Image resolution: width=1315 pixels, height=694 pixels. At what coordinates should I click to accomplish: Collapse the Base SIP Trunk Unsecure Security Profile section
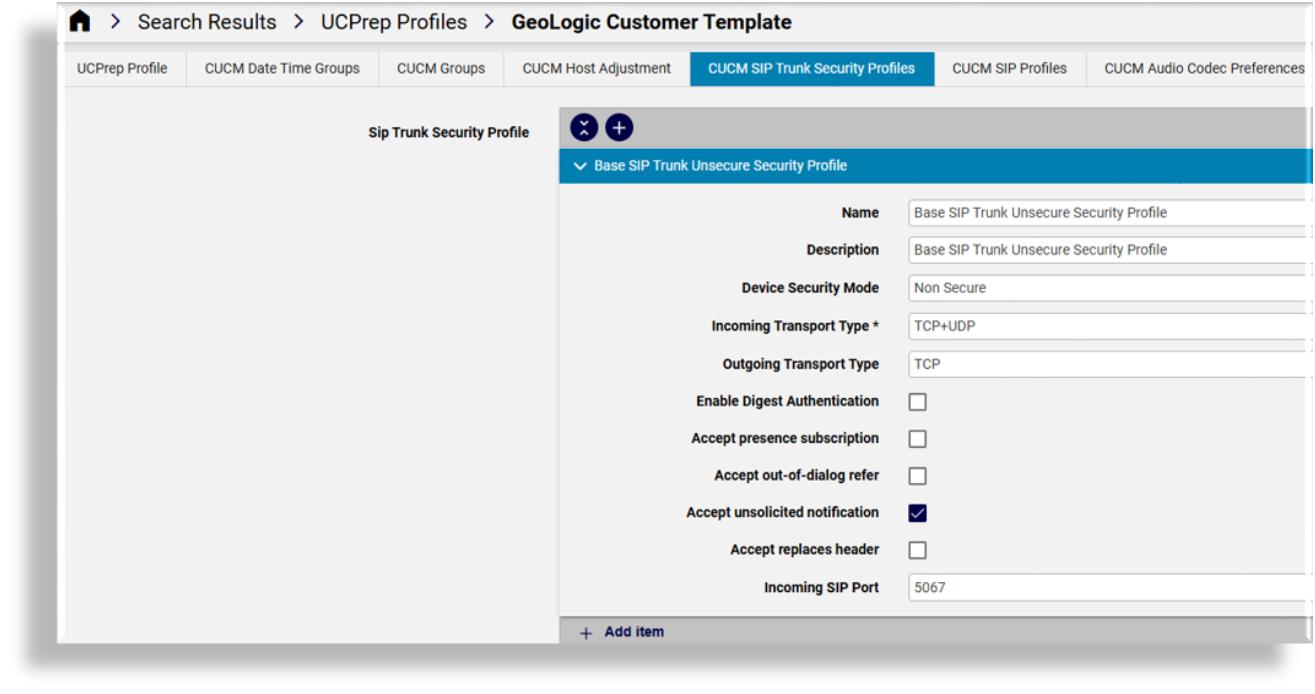[581, 166]
